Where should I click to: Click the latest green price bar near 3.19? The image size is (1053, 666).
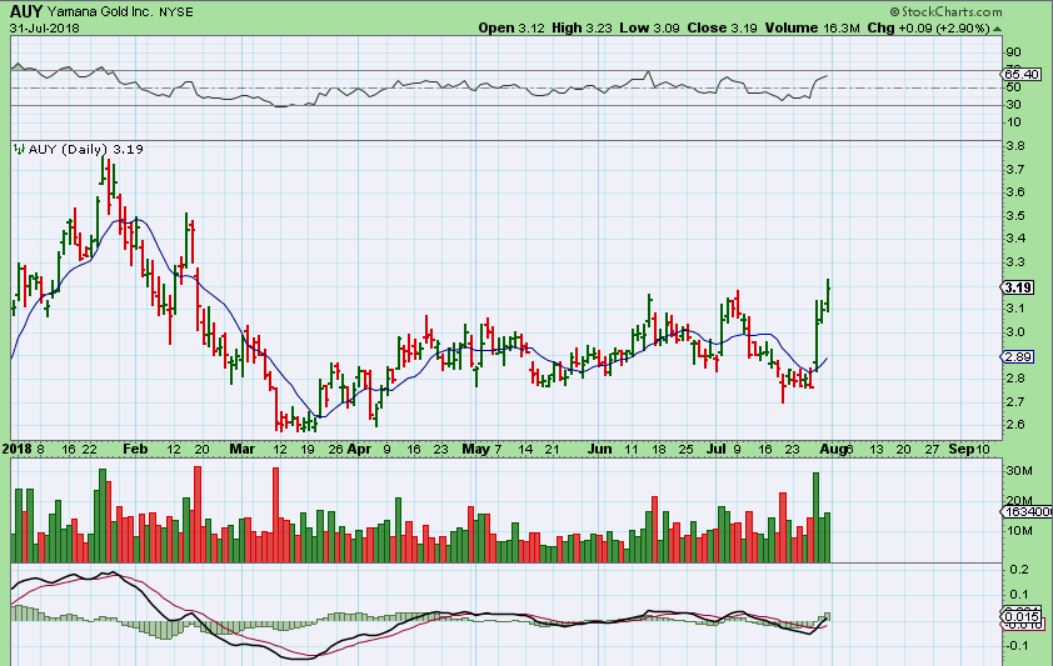828,295
